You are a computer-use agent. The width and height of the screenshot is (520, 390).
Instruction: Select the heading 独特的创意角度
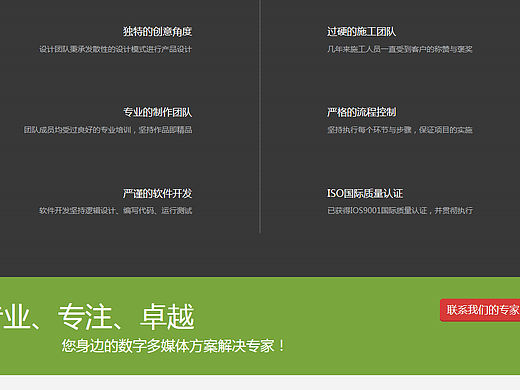pos(157,32)
